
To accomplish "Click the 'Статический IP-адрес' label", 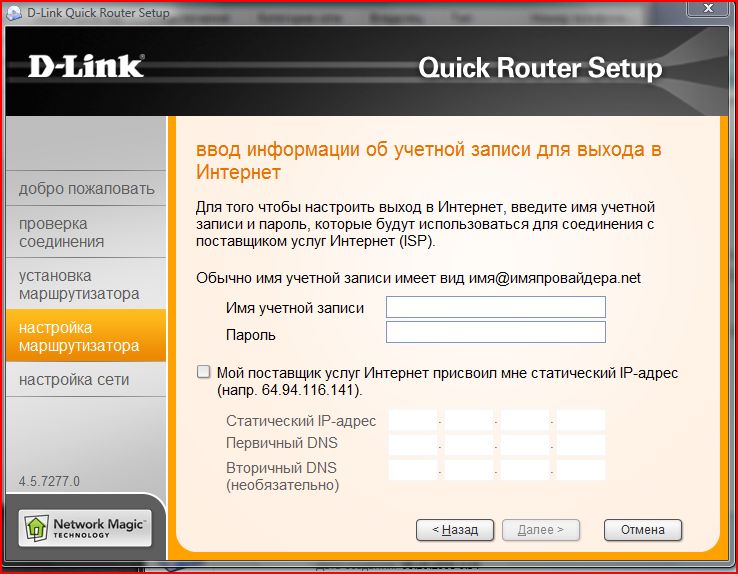I will [301, 421].
